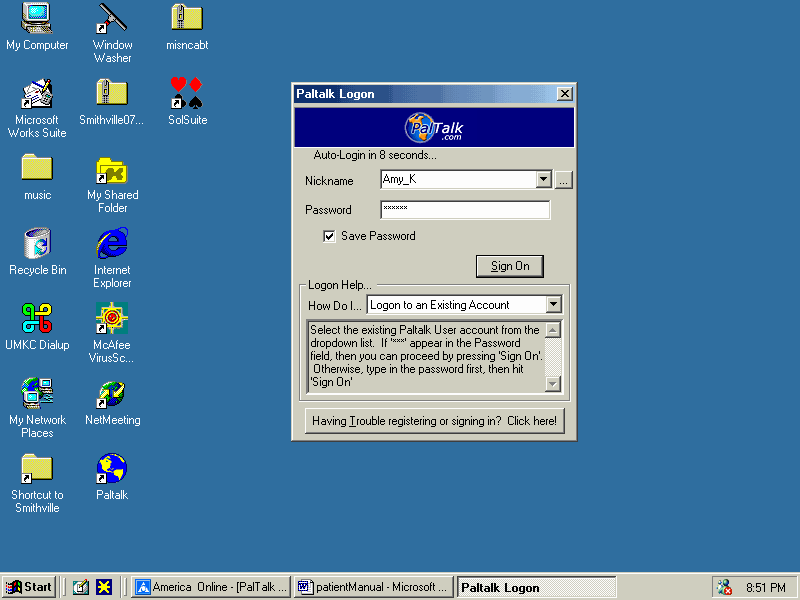Expand the Nickname dropdown arrow
The height and width of the screenshot is (600, 800).
click(x=543, y=179)
